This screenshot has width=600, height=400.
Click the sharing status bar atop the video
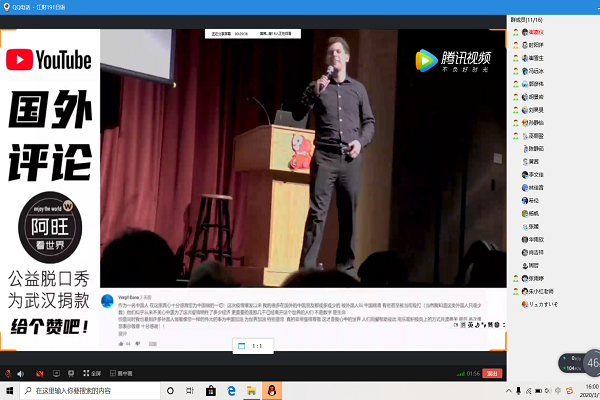pyautogui.click(x=253, y=34)
